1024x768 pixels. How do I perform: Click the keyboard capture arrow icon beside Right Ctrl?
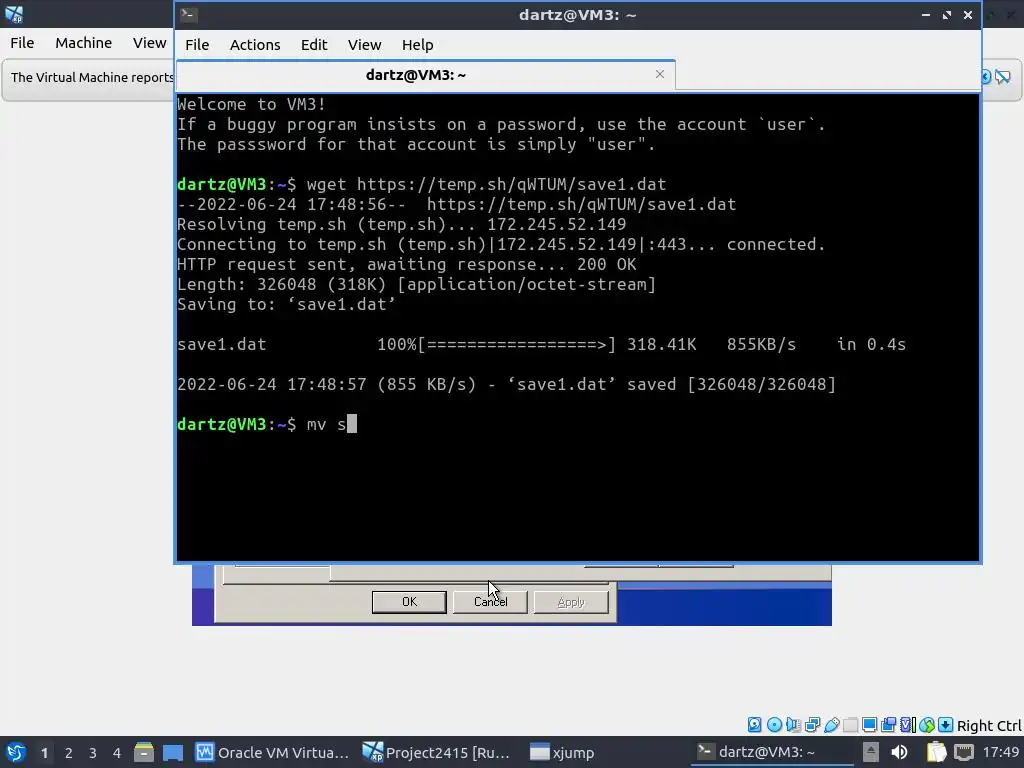(x=945, y=724)
